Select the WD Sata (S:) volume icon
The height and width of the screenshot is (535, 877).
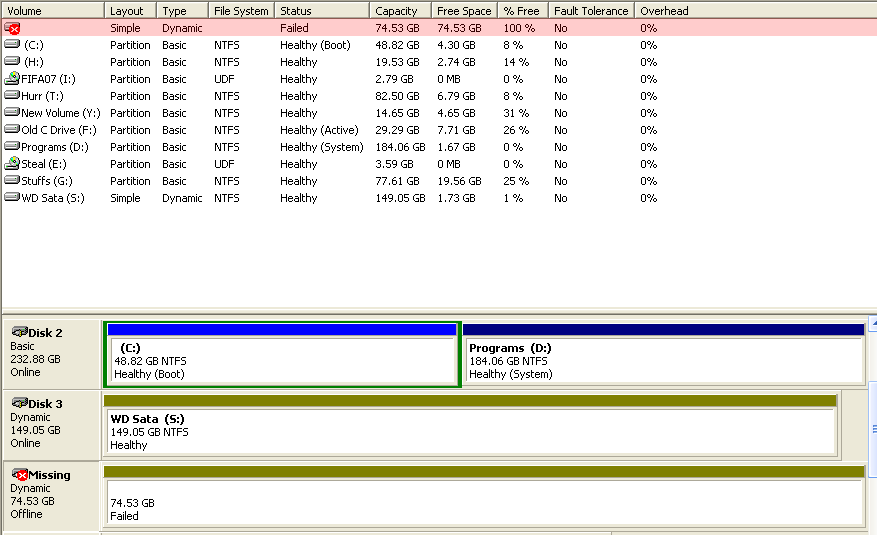(12, 198)
